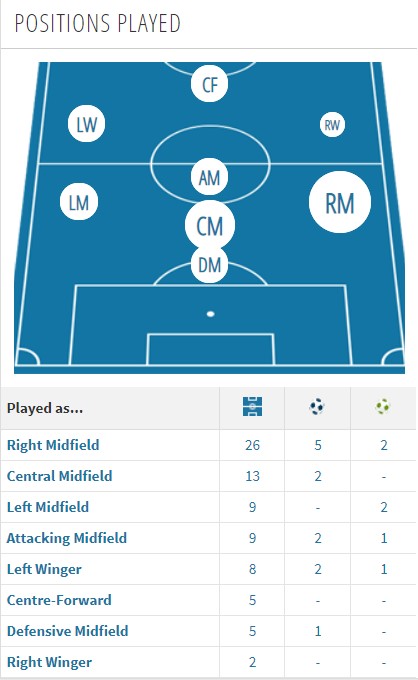Select the LW position marker
The image size is (418, 680).
pyautogui.click(x=86, y=124)
